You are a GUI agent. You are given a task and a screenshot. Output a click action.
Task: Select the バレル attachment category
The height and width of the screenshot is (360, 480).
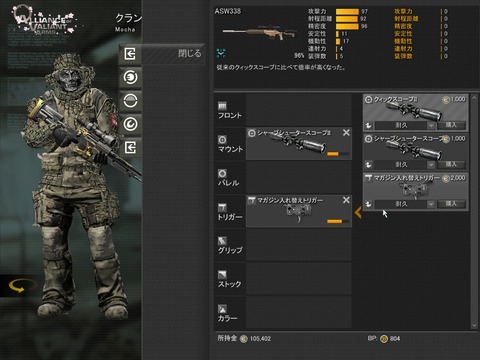click(230, 178)
